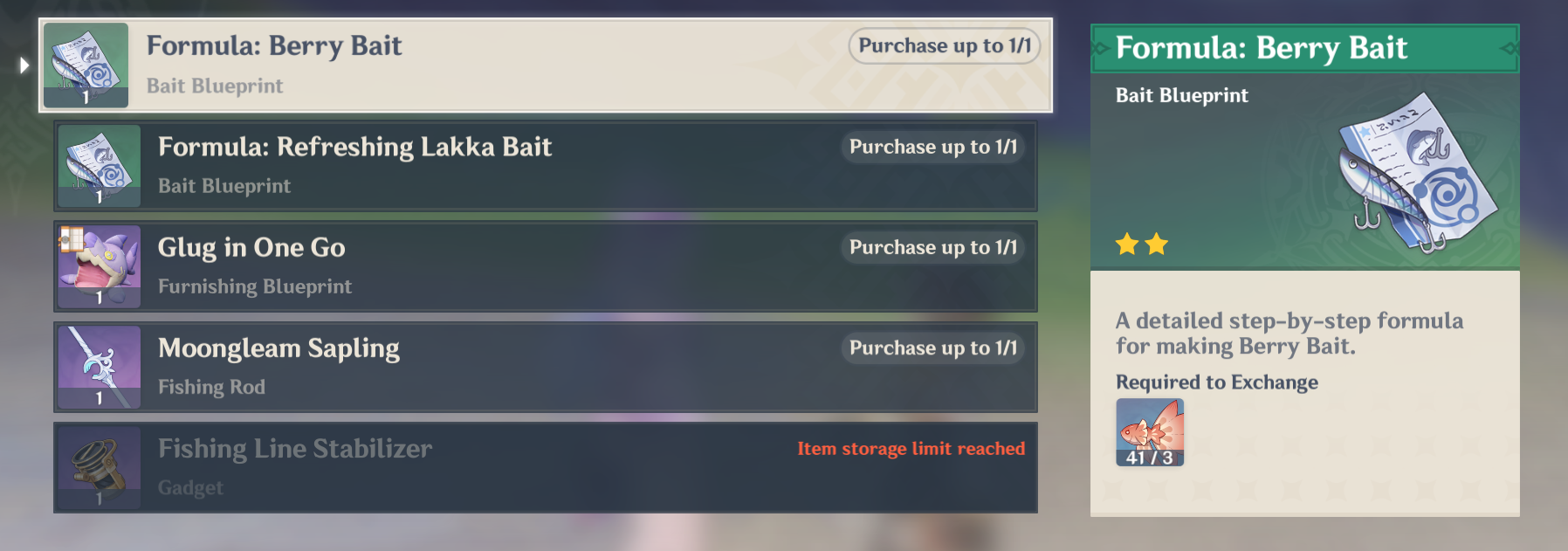Click Purchase limit badge on Refreshing Lakka Bait
The width and height of the screenshot is (1568, 551).
click(x=933, y=147)
